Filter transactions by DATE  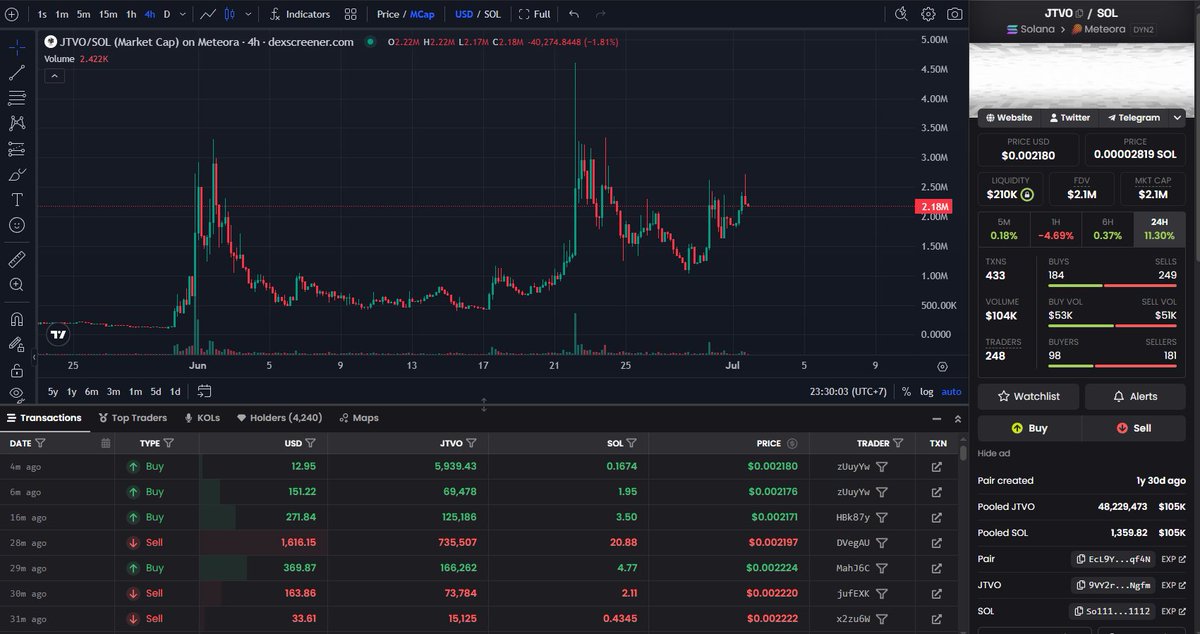(x=40, y=443)
